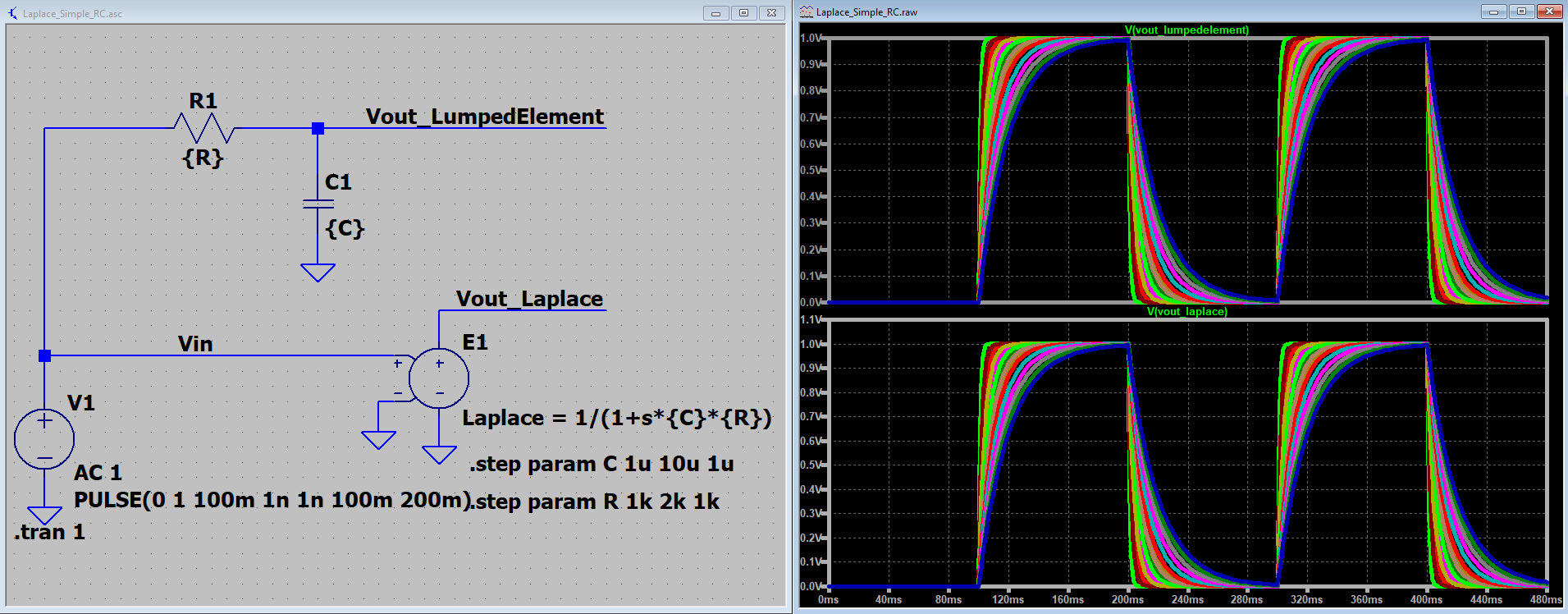Click the .step param R directive text
The width and height of the screenshot is (1568, 614).
click(x=597, y=502)
